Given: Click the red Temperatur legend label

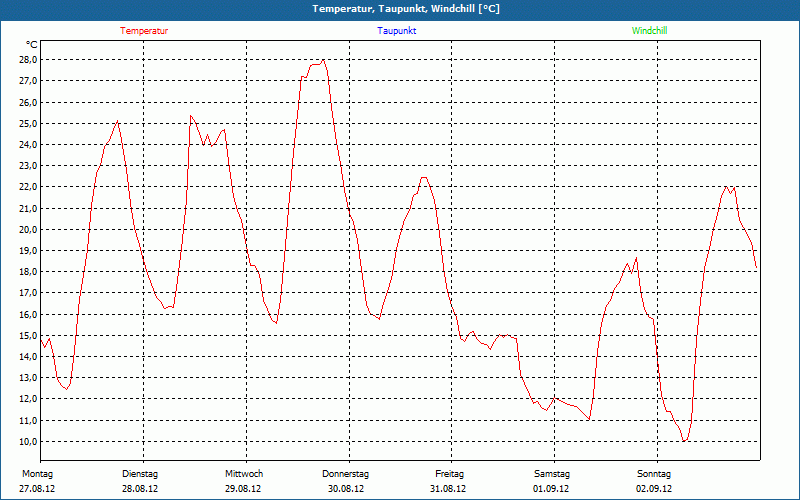Looking at the screenshot, I should pyautogui.click(x=144, y=31).
